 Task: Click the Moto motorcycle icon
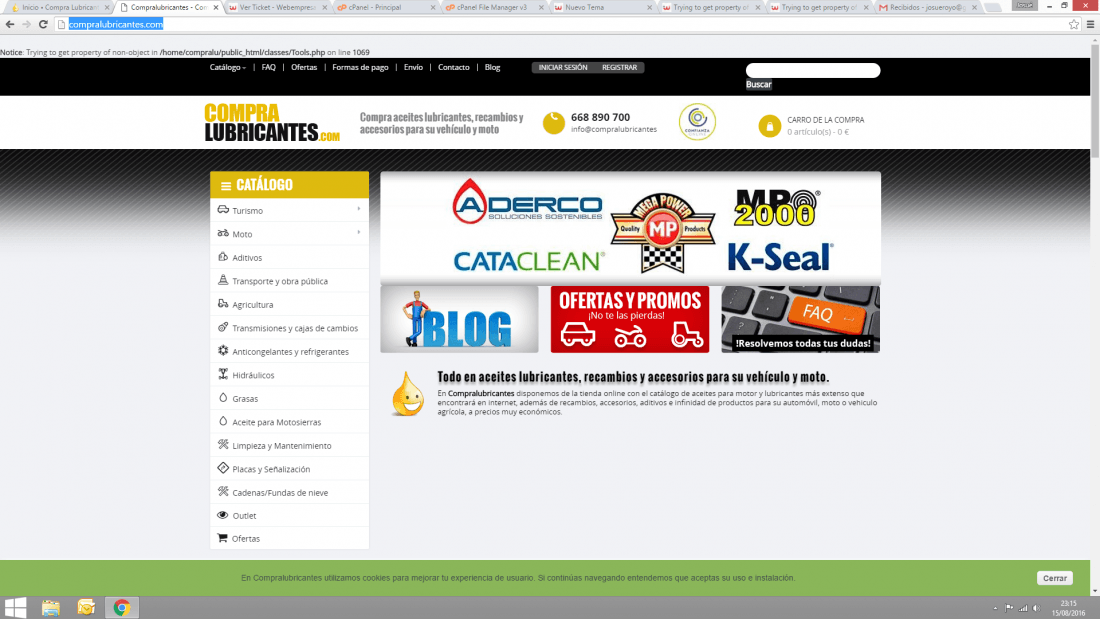coord(223,233)
